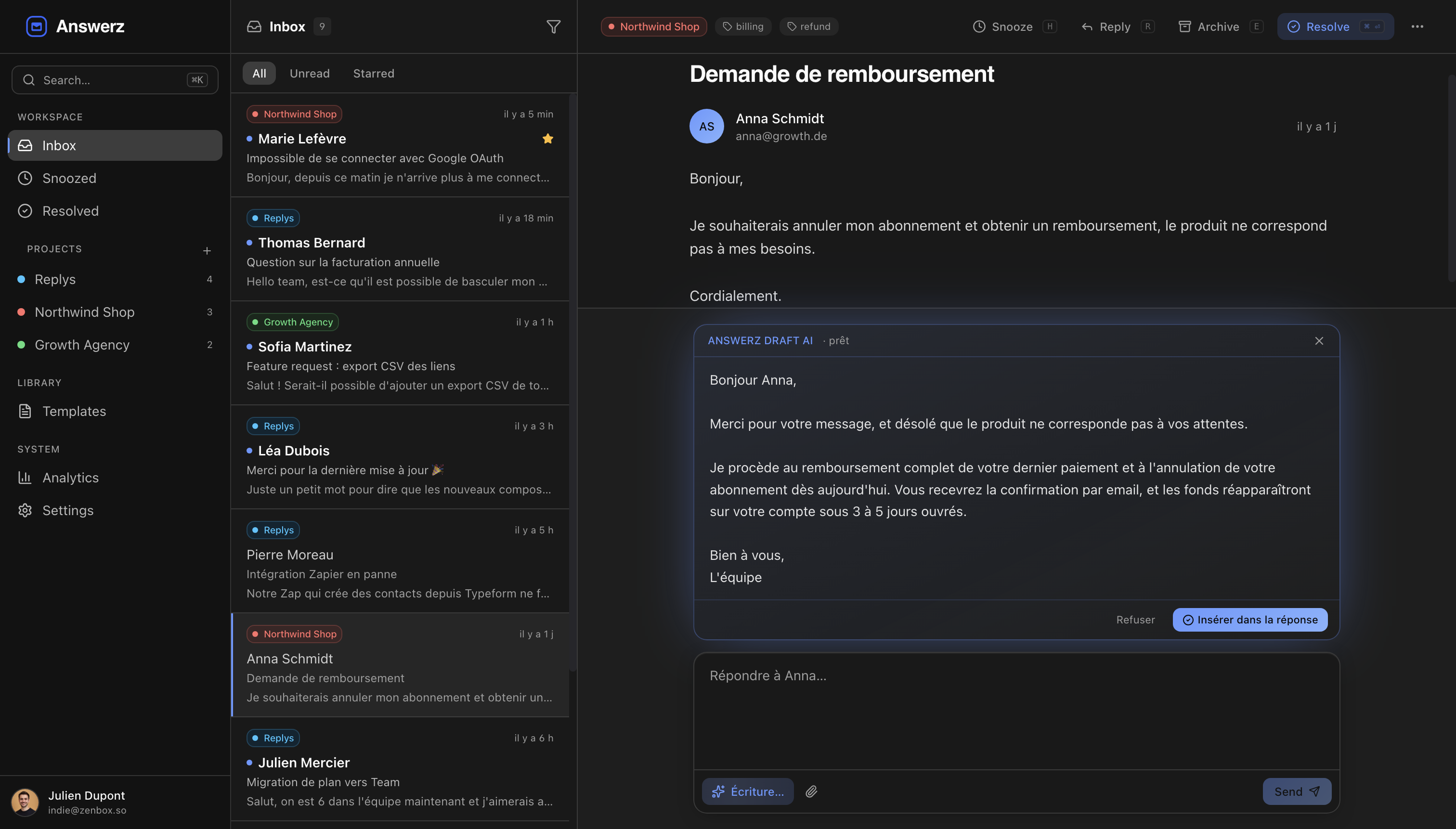Open Settings page

point(115,510)
